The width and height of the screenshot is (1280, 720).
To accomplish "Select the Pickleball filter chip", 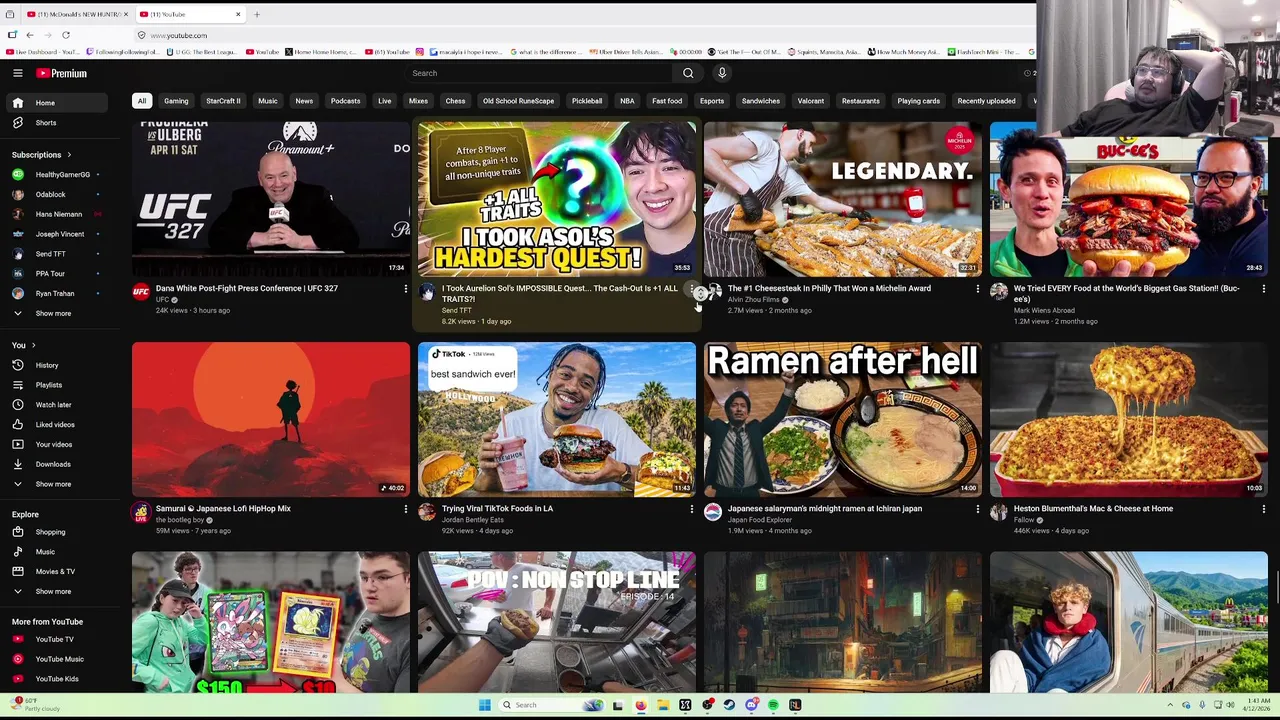I will (x=587, y=101).
